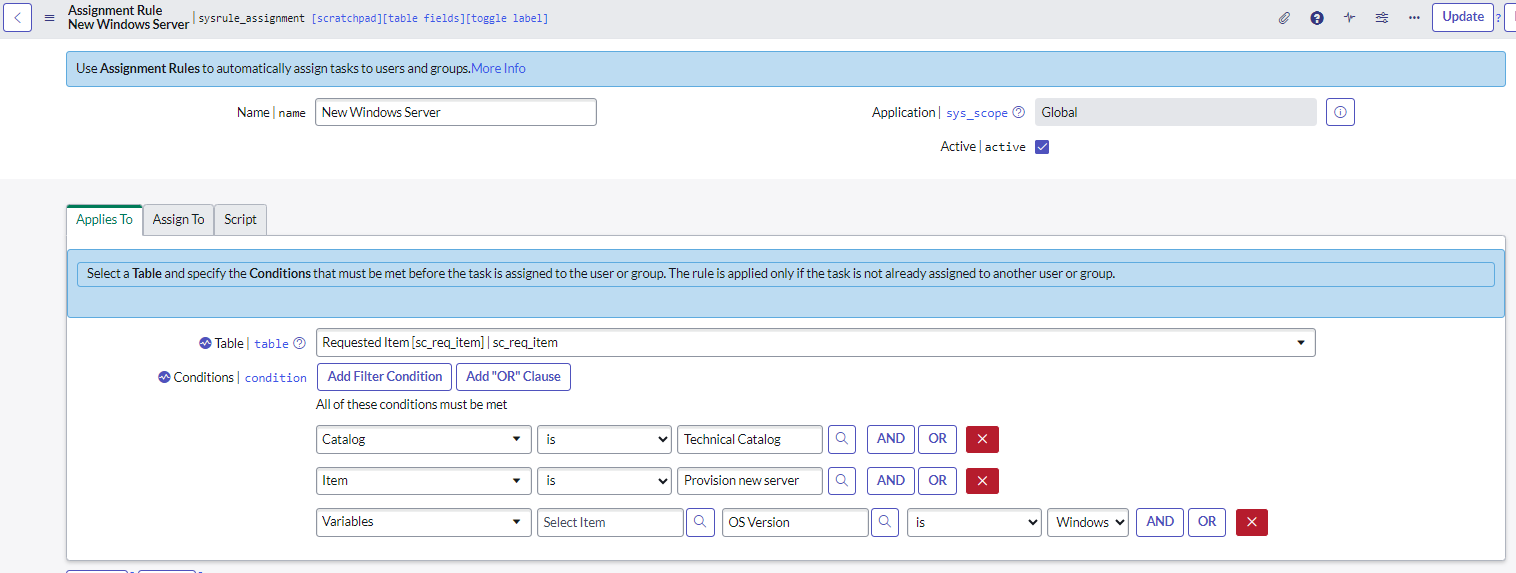This screenshot has width=1516, height=573.
Task: Open the Variables field dropdown
Action: click(424, 522)
